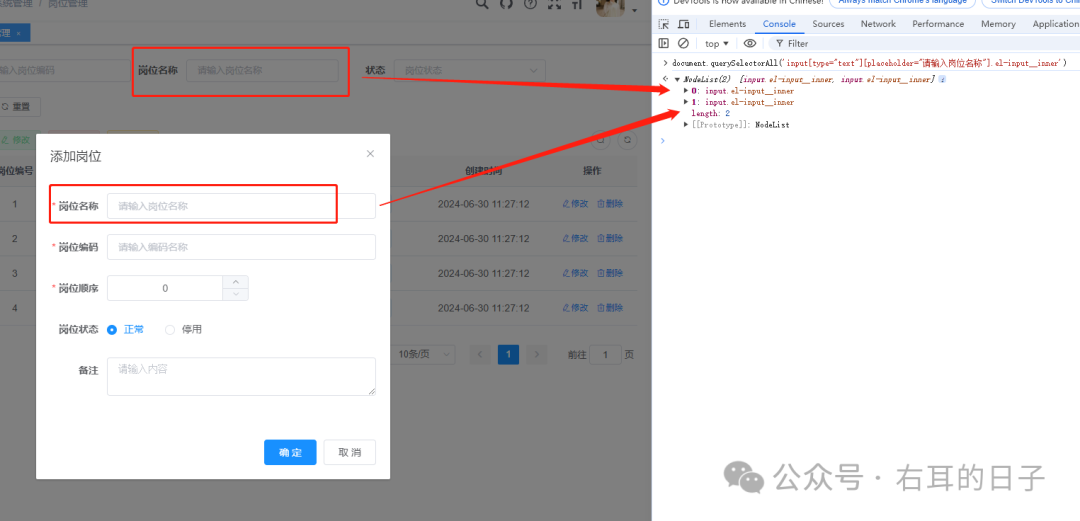Click 修改 link in table row 4
The height and width of the screenshot is (521, 1080).
(575, 307)
